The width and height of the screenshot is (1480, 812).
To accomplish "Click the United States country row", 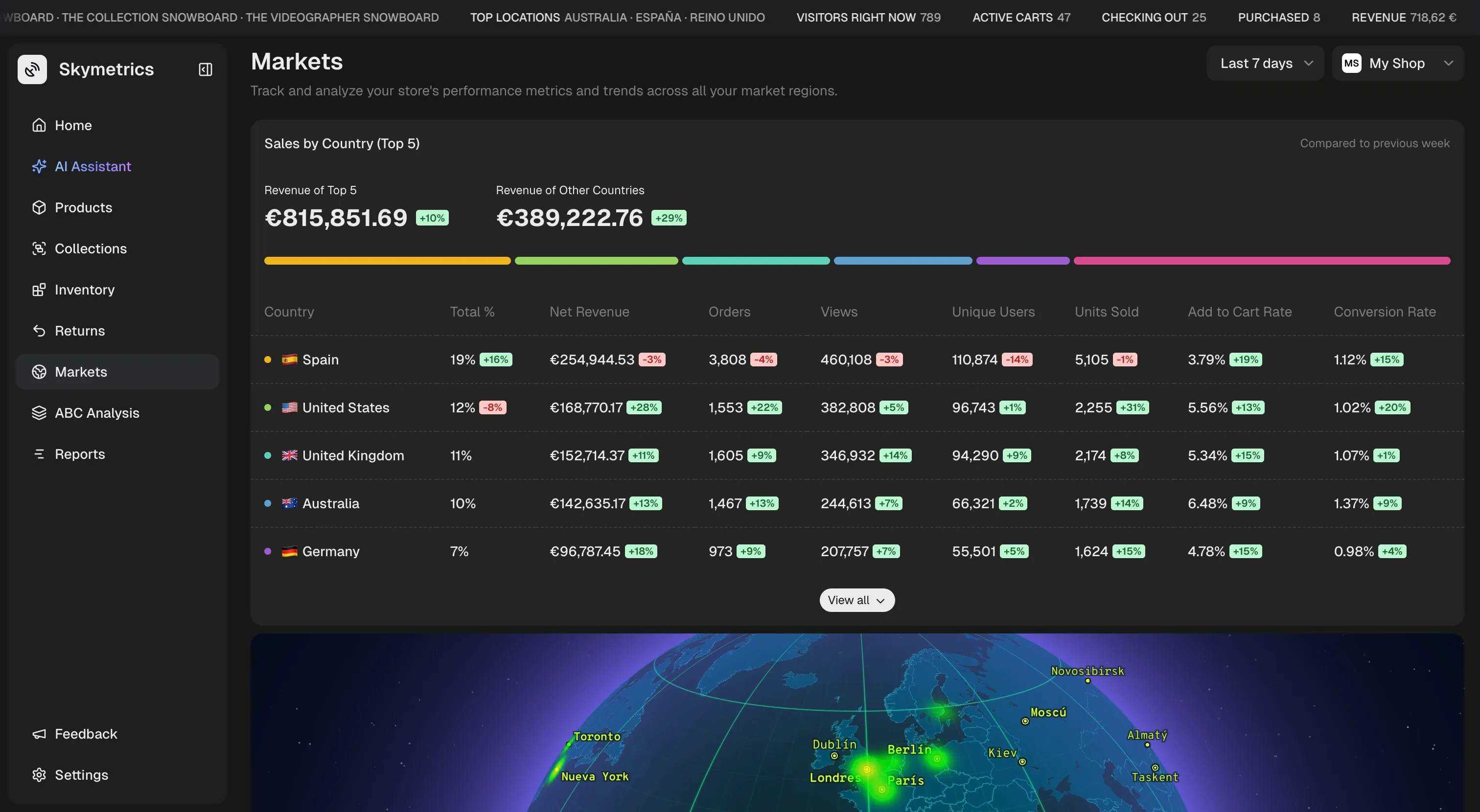I will 346,408.
